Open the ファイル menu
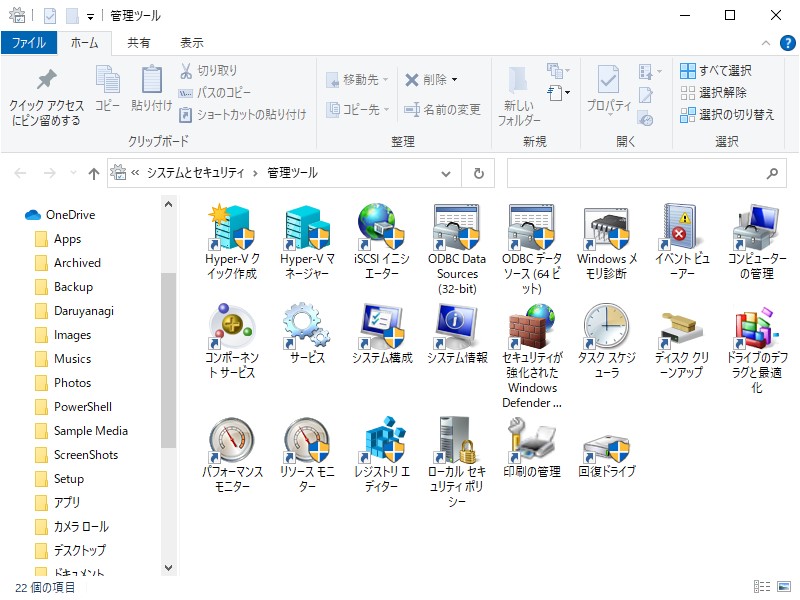 coord(30,42)
